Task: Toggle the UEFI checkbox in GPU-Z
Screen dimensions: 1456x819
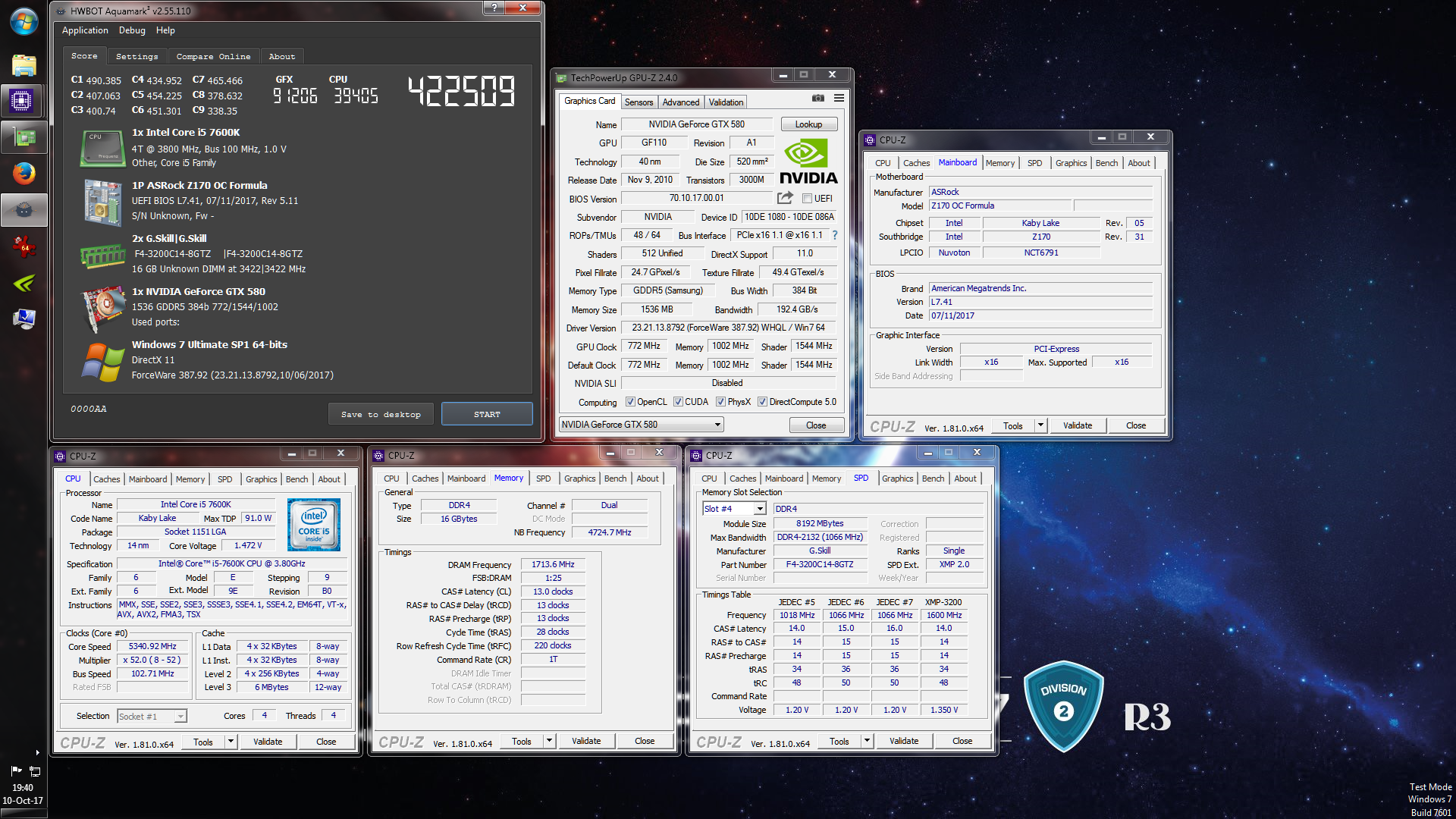Action: click(808, 199)
